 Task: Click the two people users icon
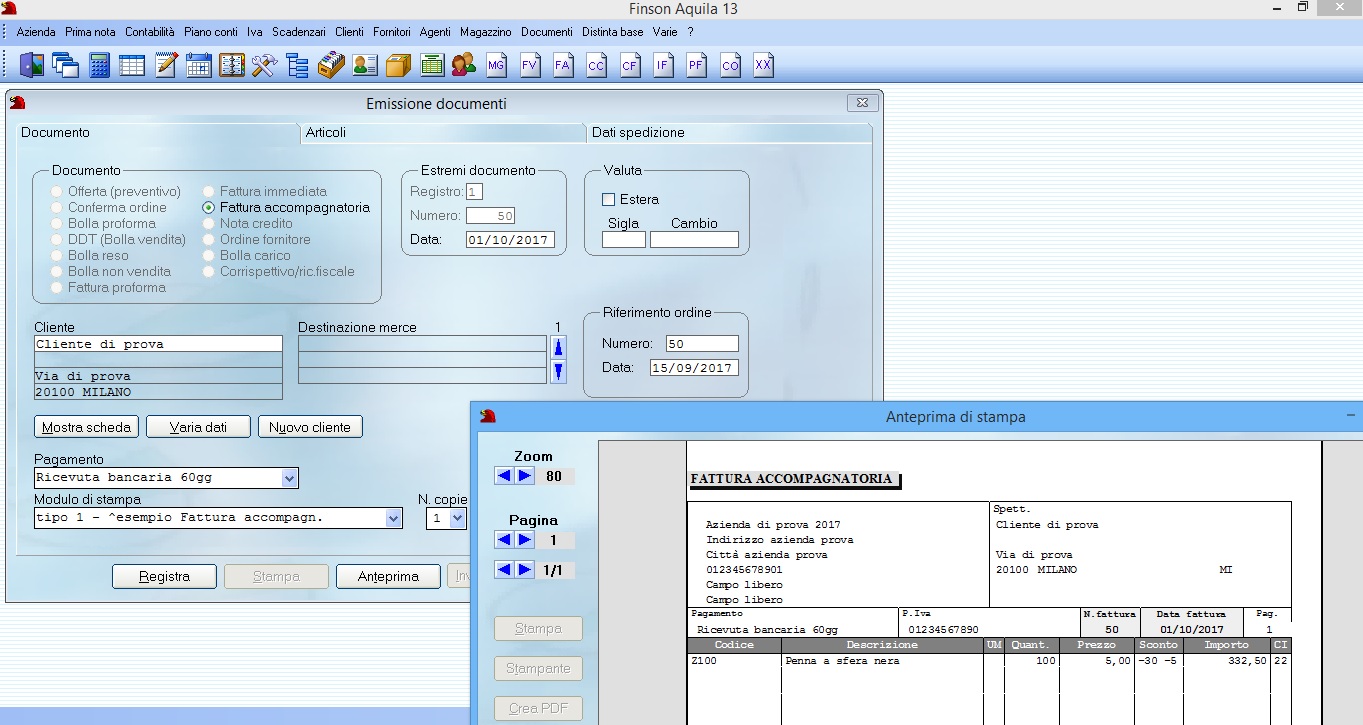(463, 66)
